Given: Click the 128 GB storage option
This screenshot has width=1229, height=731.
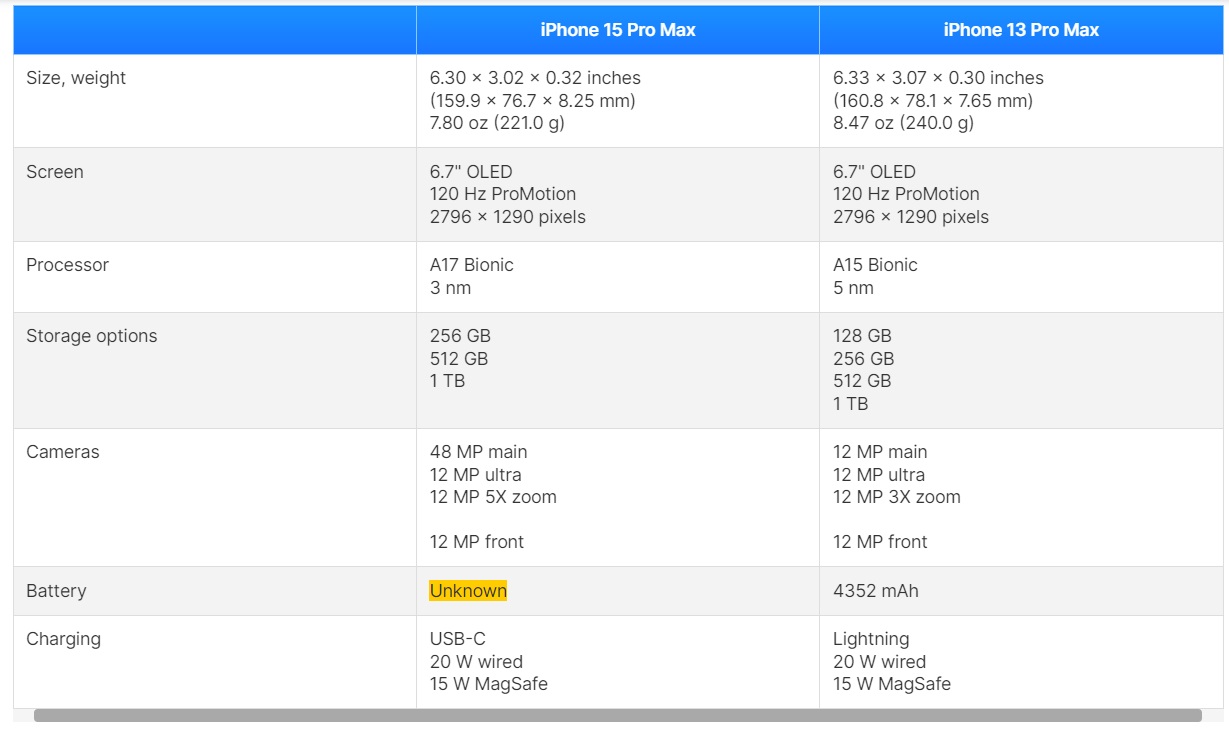Looking at the screenshot, I should click(863, 336).
